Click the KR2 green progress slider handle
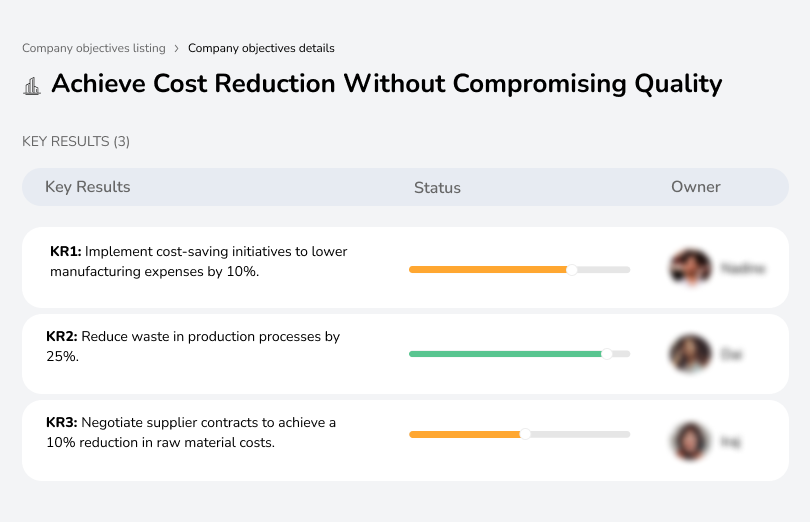Screen dimensions: 810x522 pos(606,354)
